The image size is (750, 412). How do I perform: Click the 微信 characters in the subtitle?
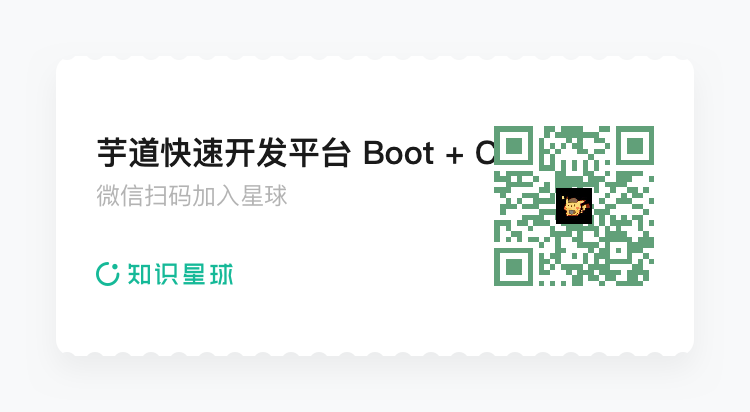[120, 196]
